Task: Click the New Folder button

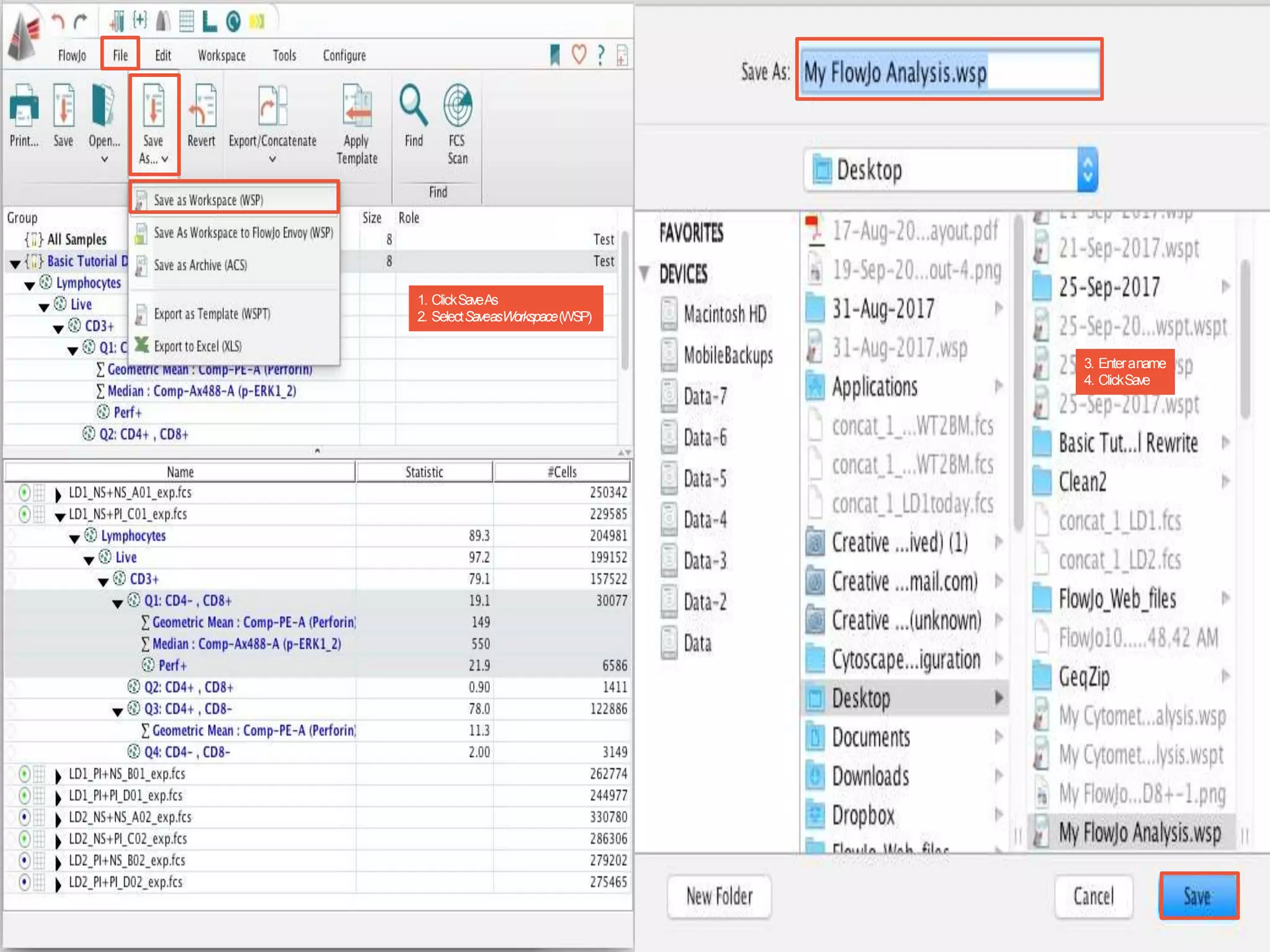Action: (719, 896)
